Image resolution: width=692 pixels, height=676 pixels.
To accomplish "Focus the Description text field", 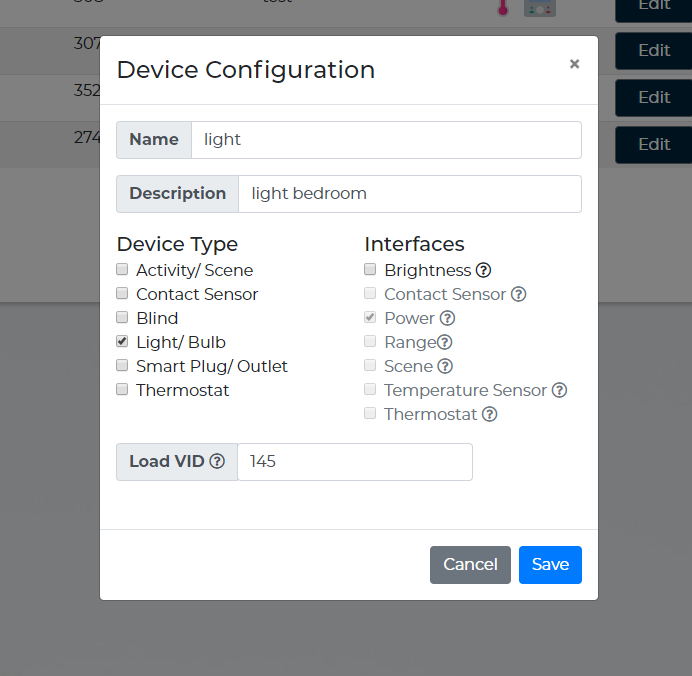I will [x=409, y=194].
